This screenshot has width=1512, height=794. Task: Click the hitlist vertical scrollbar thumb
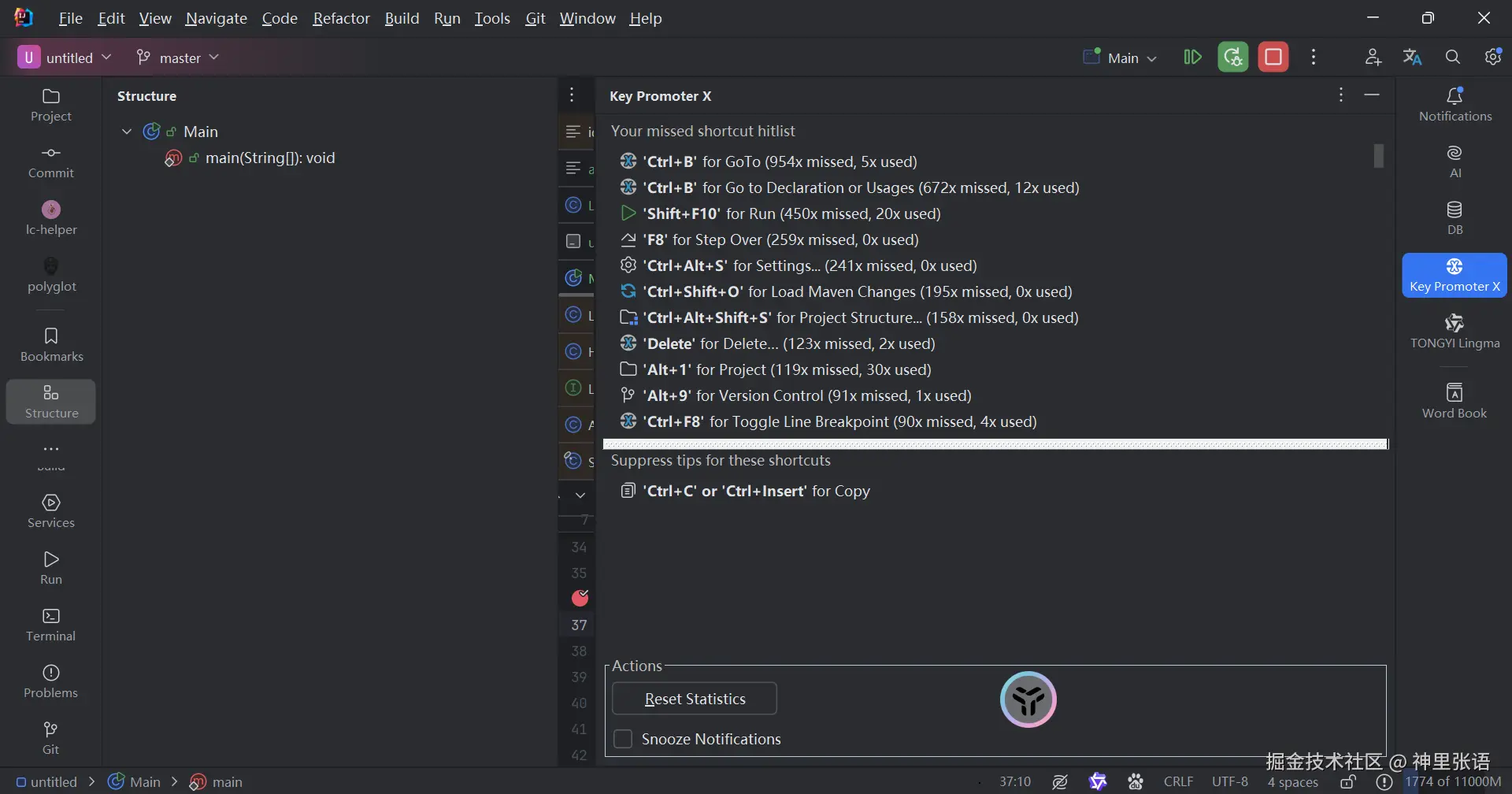coord(1378,156)
